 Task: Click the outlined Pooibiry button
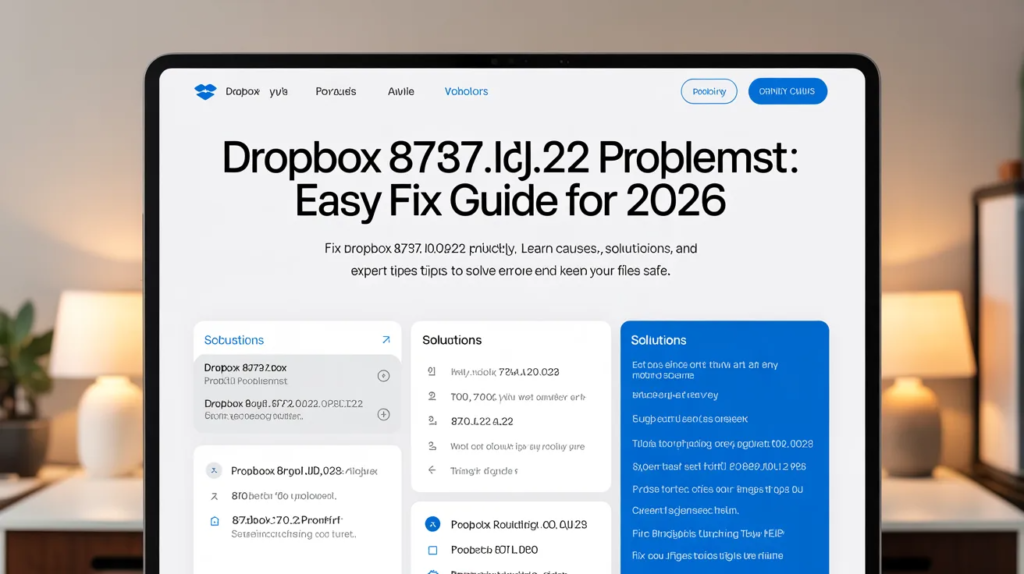tap(708, 92)
